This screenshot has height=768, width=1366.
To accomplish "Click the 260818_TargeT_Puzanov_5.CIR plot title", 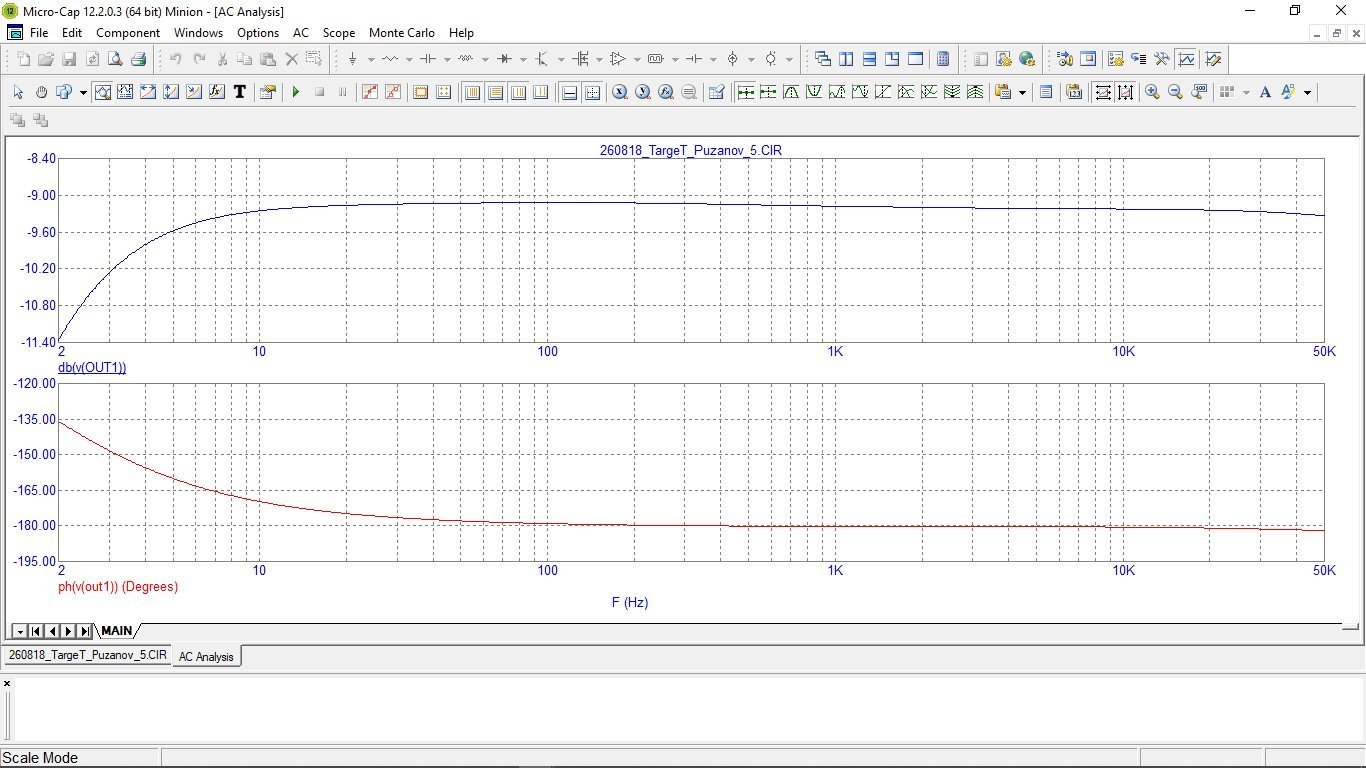I will tap(691, 150).
